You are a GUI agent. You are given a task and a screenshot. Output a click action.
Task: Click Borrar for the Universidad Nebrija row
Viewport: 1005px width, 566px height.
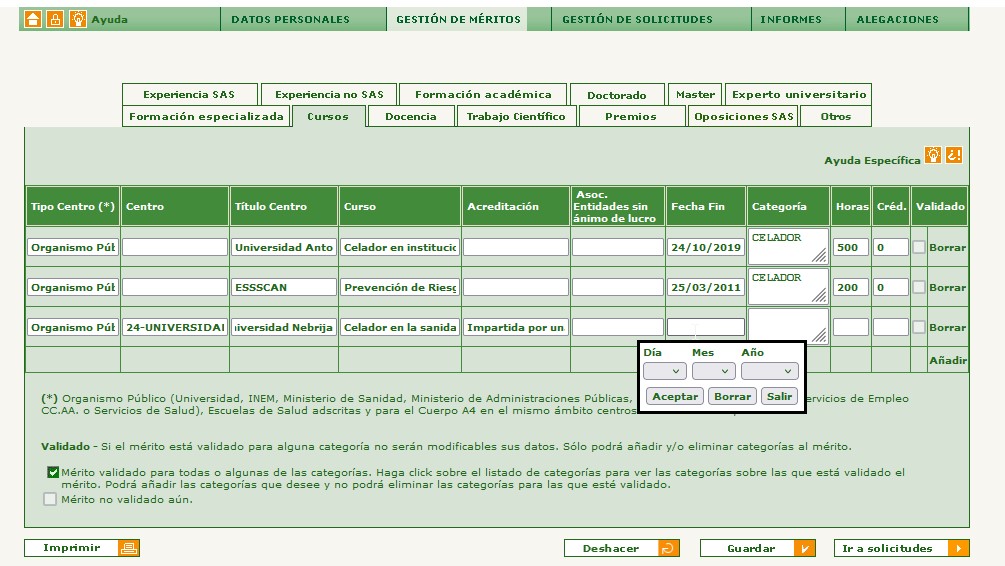click(x=947, y=328)
